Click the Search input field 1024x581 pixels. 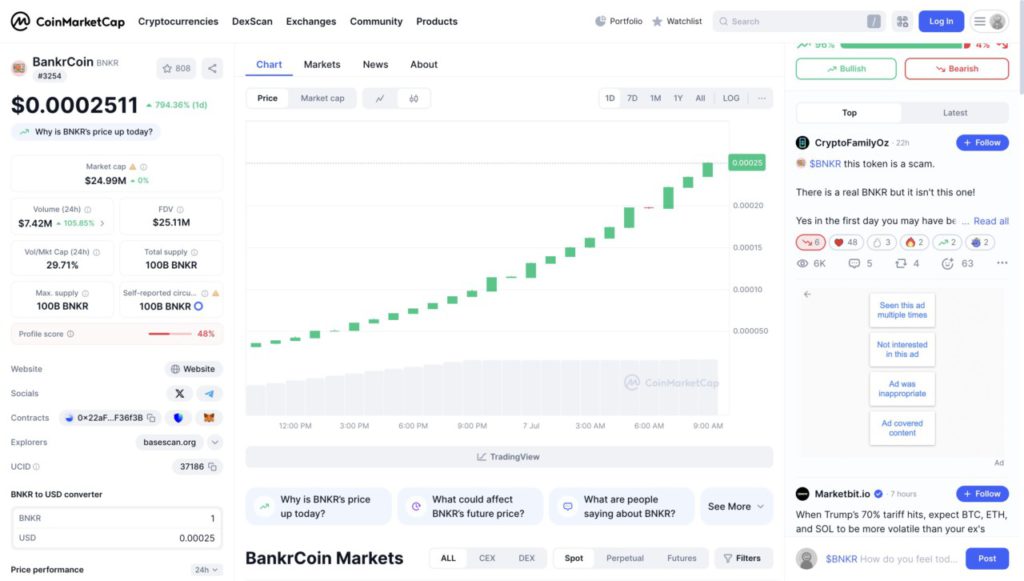point(797,22)
